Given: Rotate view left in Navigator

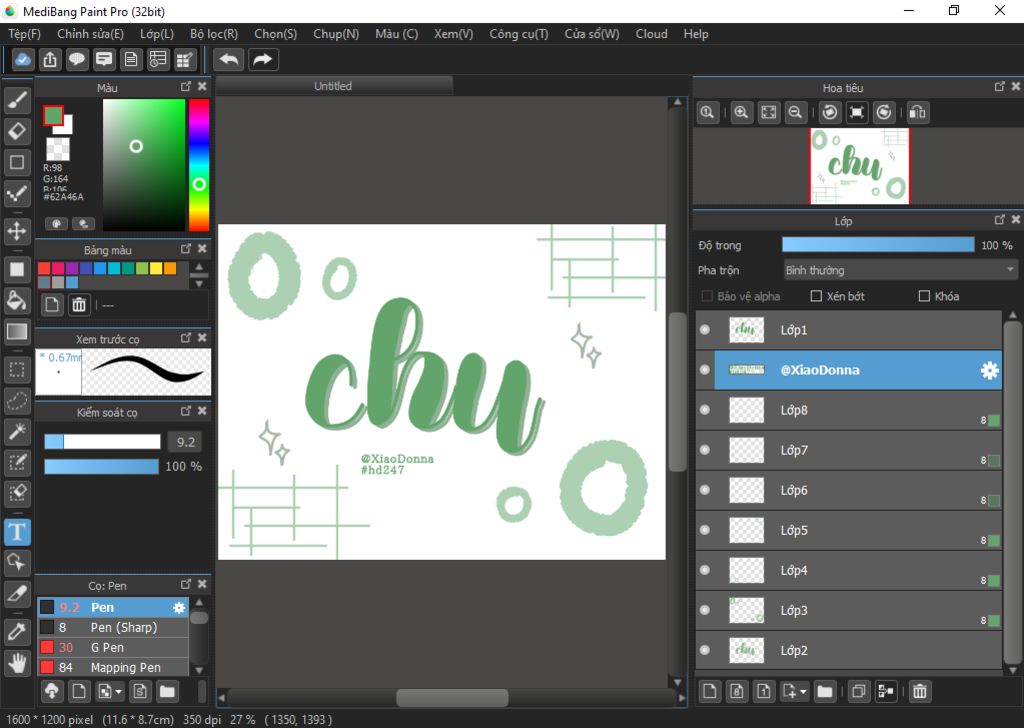Looking at the screenshot, I should pyautogui.click(x=830, y=112).
